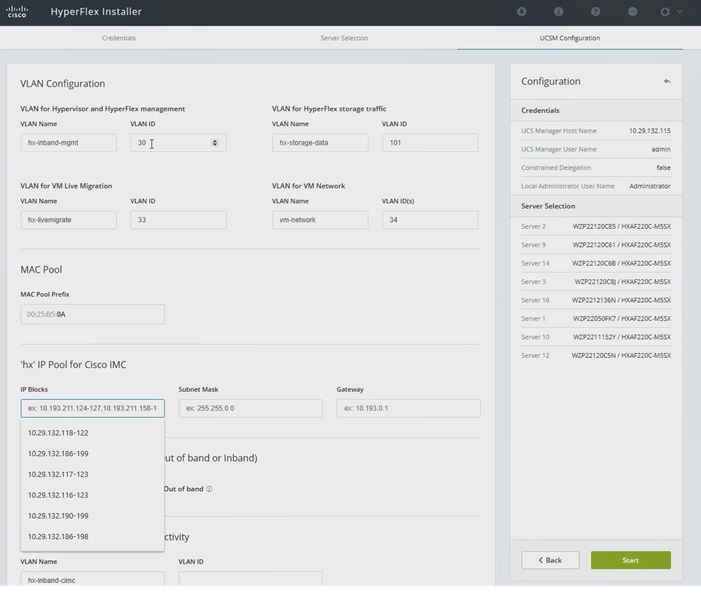
Task: Edit the vm-network VLAN Name field
Action: (x=320, y=220)
